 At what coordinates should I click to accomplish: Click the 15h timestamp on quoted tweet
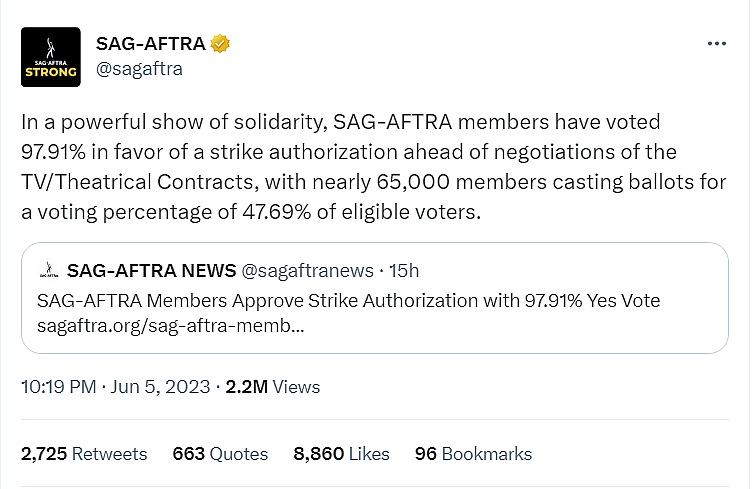[x=403, y=271]
